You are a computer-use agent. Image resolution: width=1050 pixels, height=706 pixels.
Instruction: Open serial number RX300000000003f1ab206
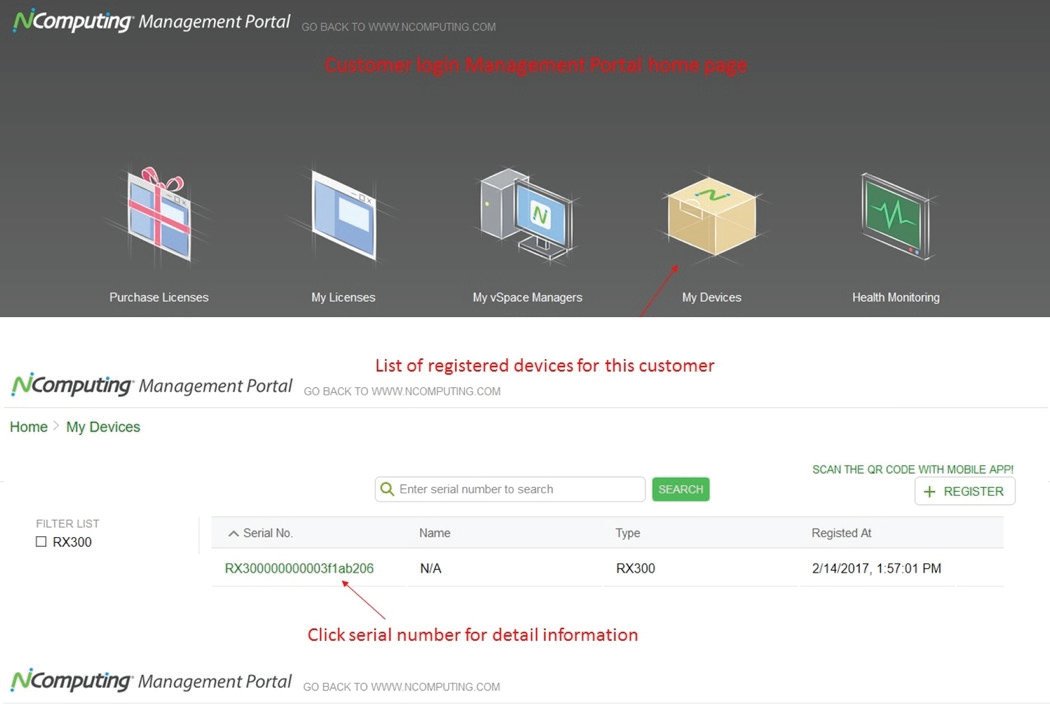pyautogui.click(x=299, y=569)
